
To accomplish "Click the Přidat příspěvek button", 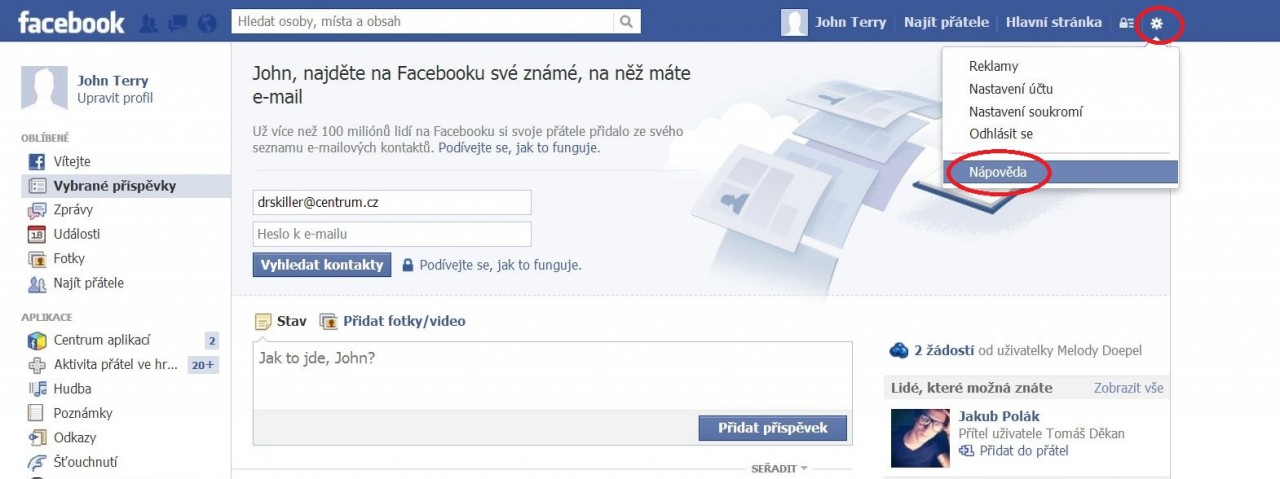I will [773, 428].
